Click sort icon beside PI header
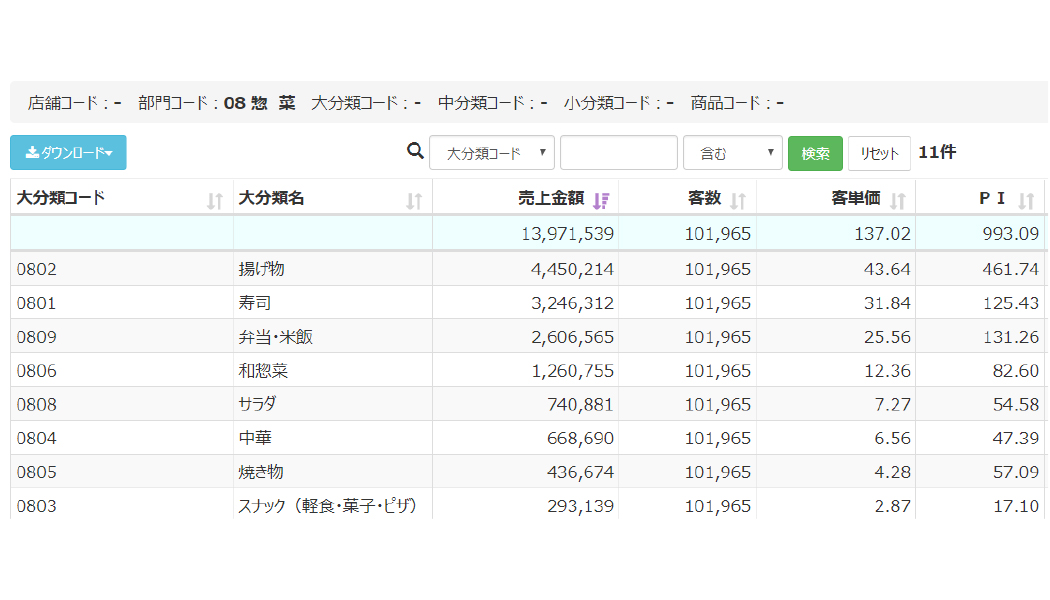Viewport: 1050px width, 600px height. tap(1025, 201)
